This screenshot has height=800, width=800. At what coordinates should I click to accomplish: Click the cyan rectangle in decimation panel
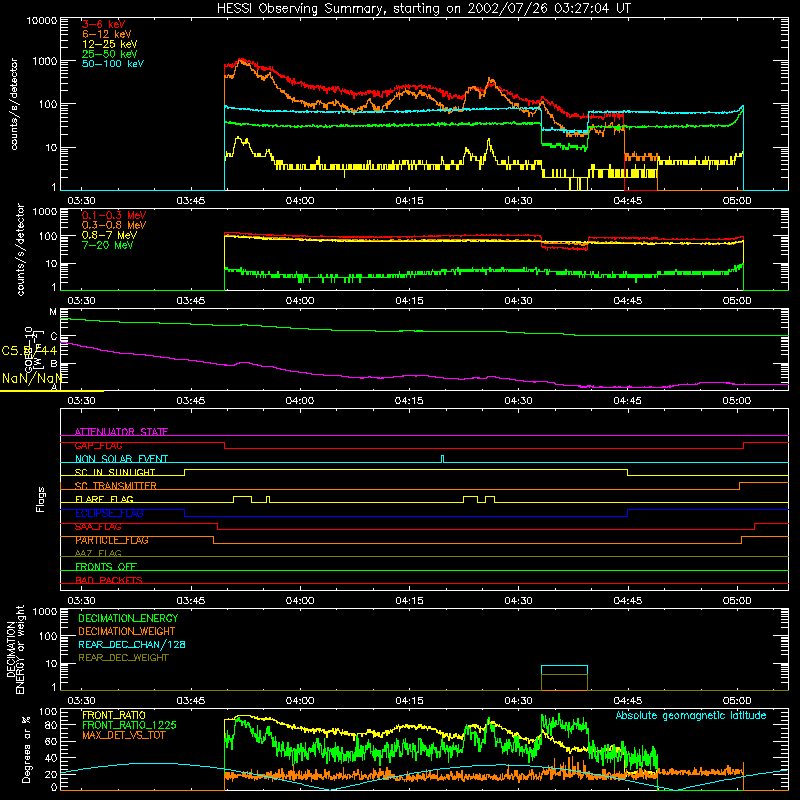[564, 670]
